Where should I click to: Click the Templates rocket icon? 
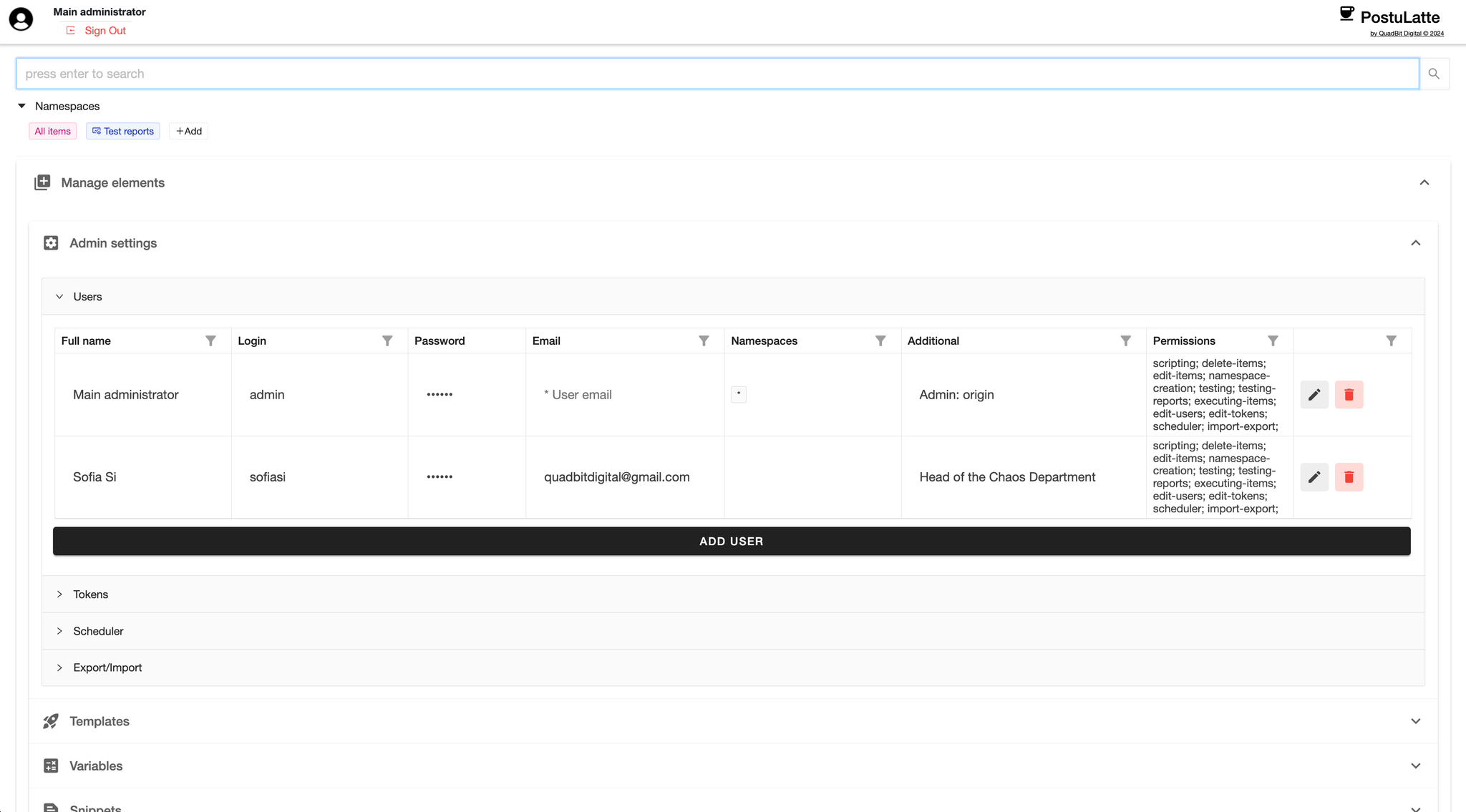pos(50,721)
